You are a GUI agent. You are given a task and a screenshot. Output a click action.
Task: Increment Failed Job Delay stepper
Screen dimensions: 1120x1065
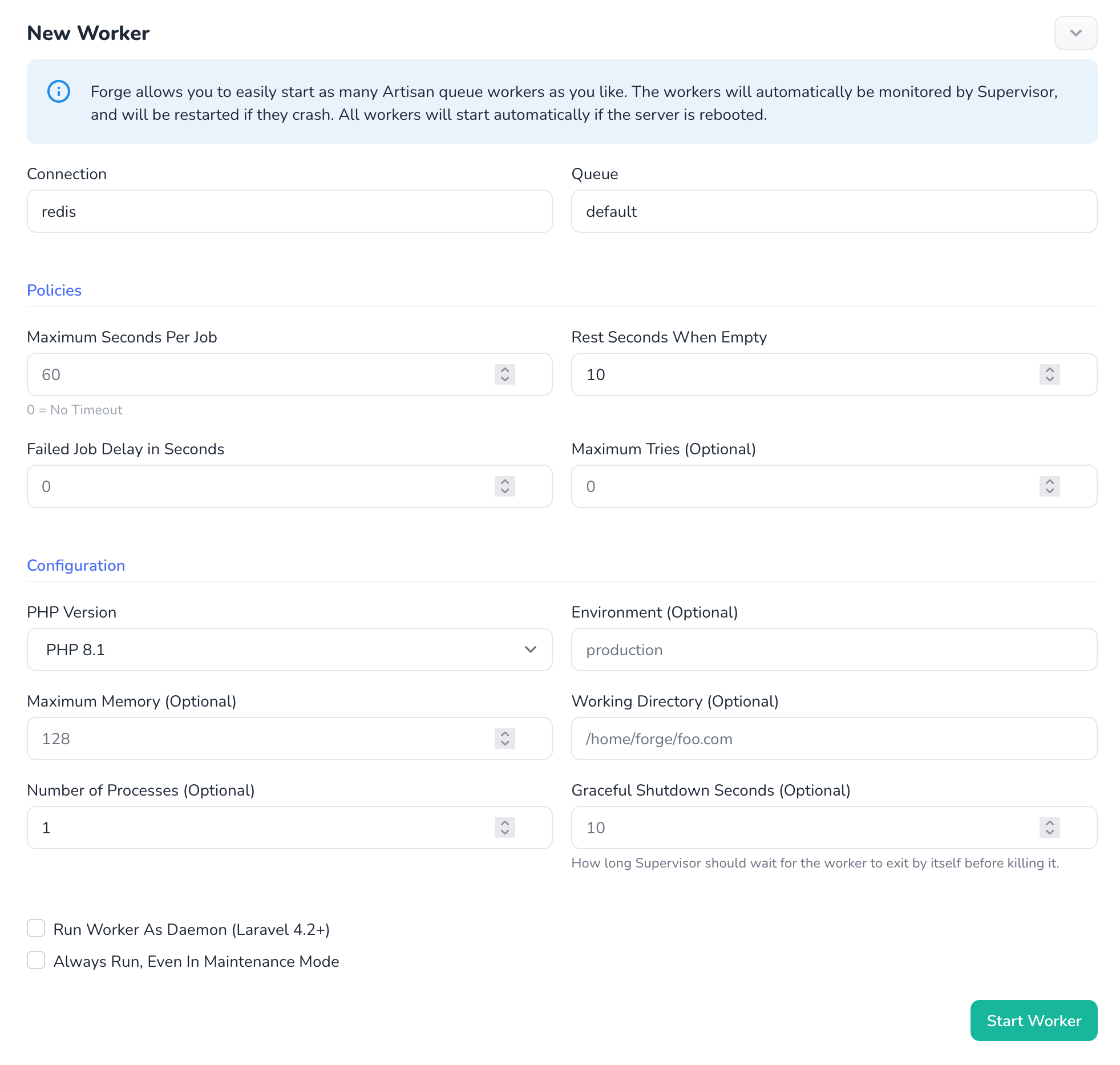point(505,481)
